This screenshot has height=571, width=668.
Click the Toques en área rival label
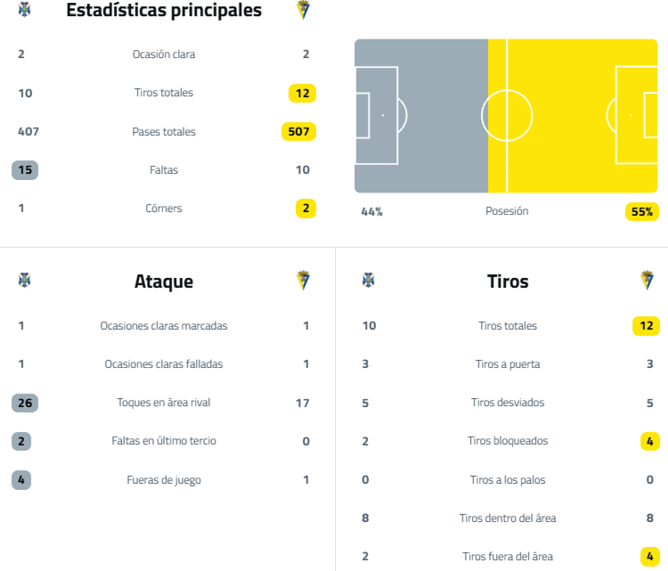tap(164, 403)
